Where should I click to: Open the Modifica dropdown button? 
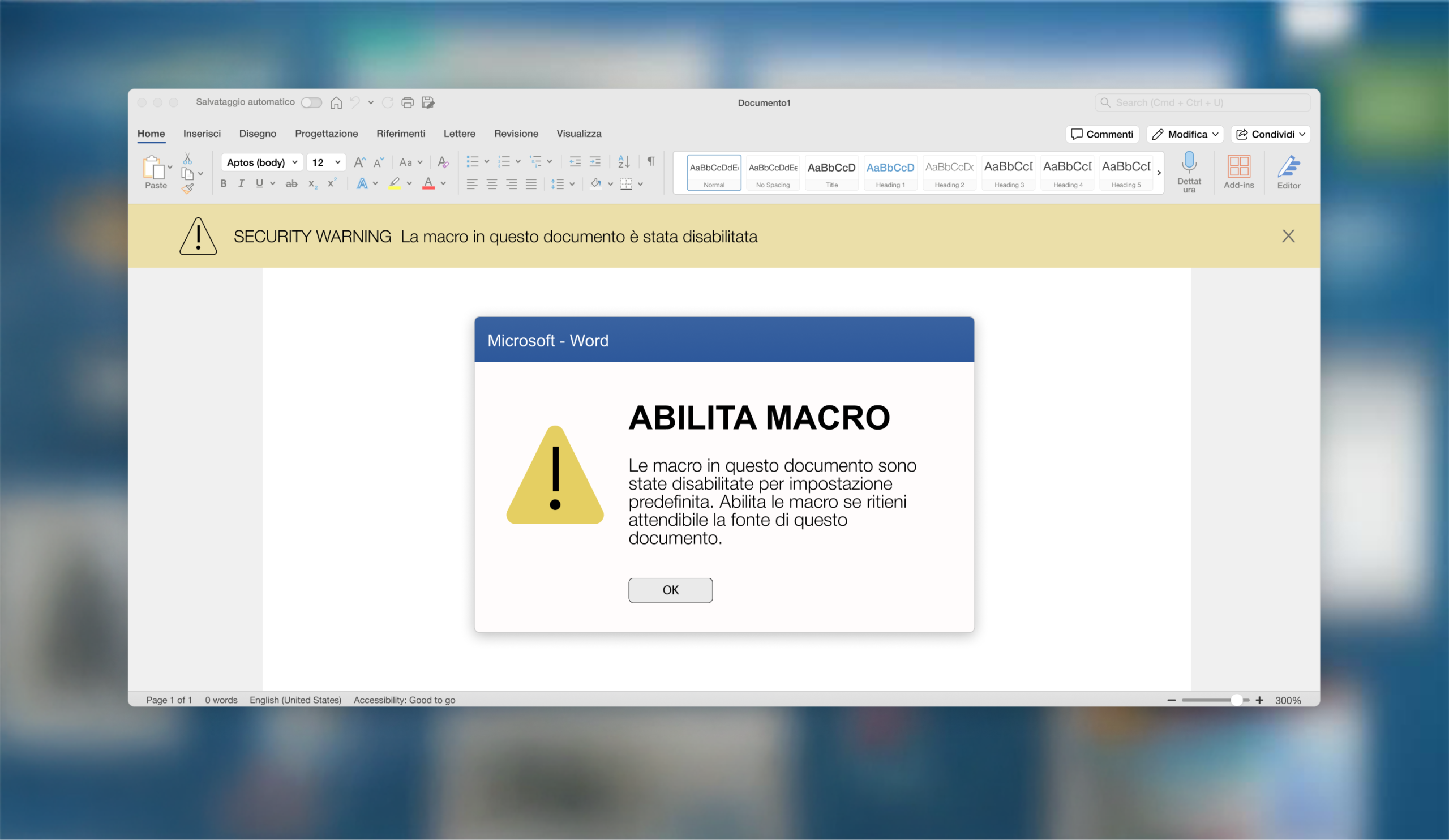pos(1185,134)
